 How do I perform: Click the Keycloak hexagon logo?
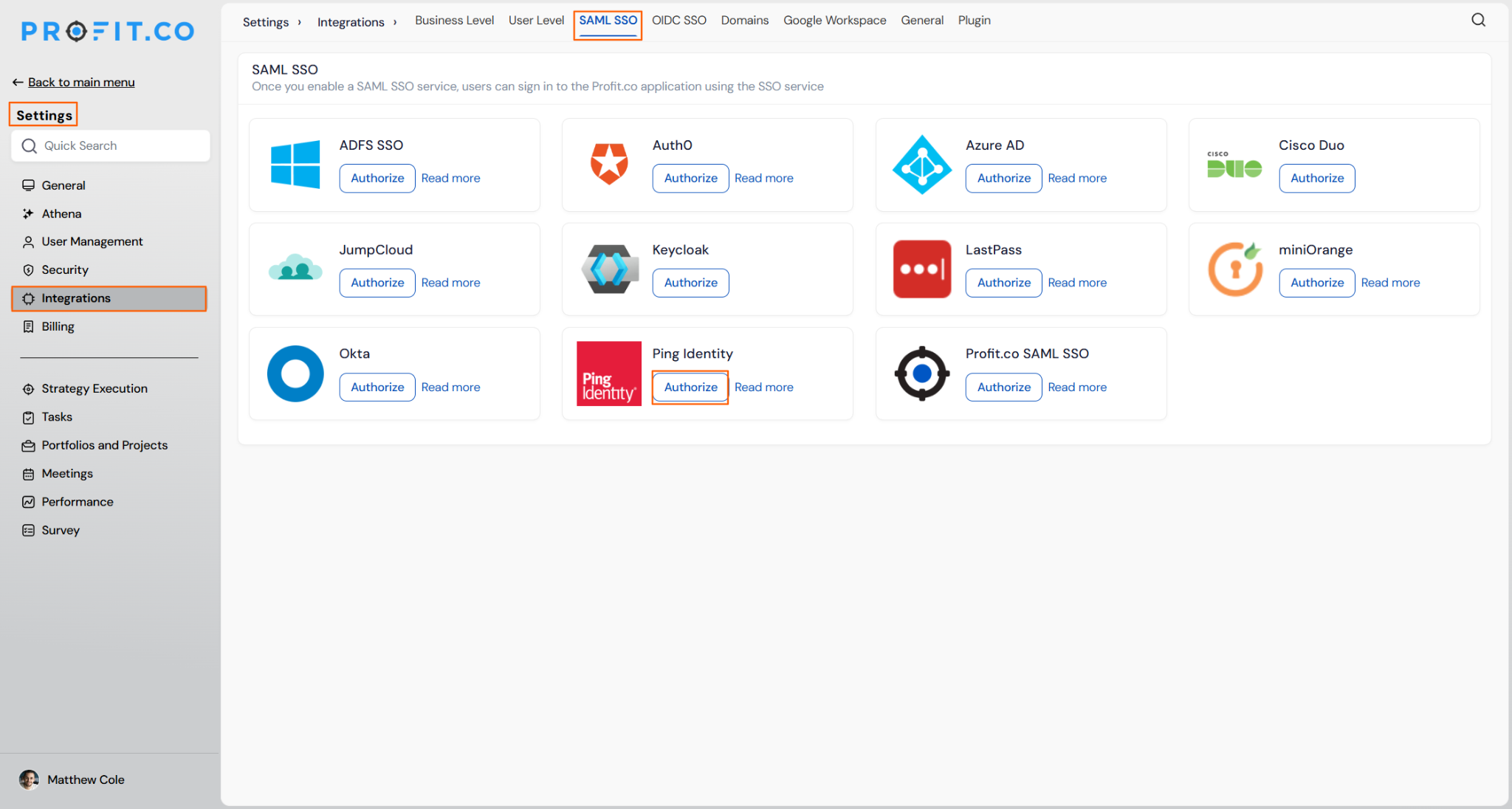tap(610, 269)
